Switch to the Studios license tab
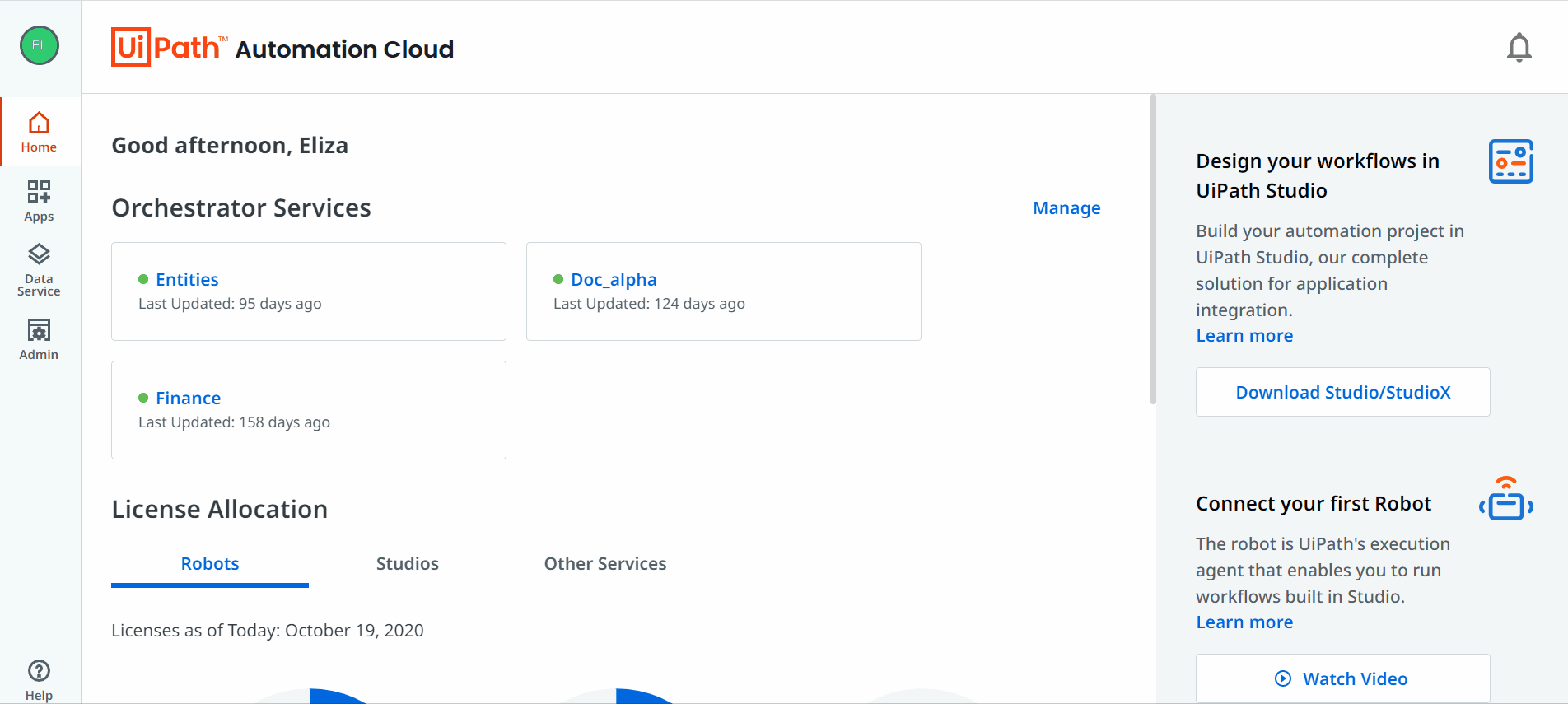 click(x=408, y=564)
